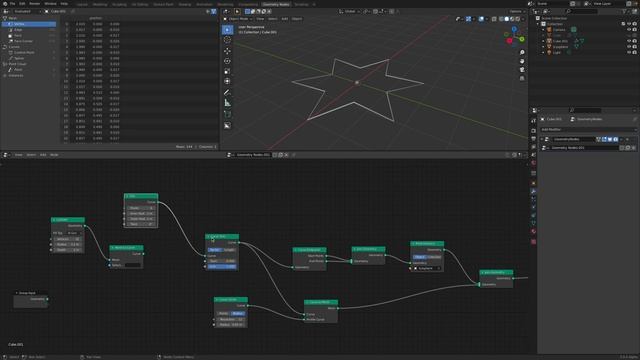The height and width of the screenshot is (360, 640).
Task: Open the Add menu in node editor
Action: coord(43,155)
